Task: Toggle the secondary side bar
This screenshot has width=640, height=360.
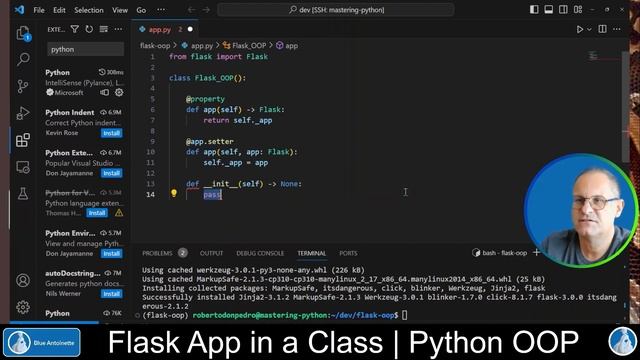Action: click(x=563, y=9)
